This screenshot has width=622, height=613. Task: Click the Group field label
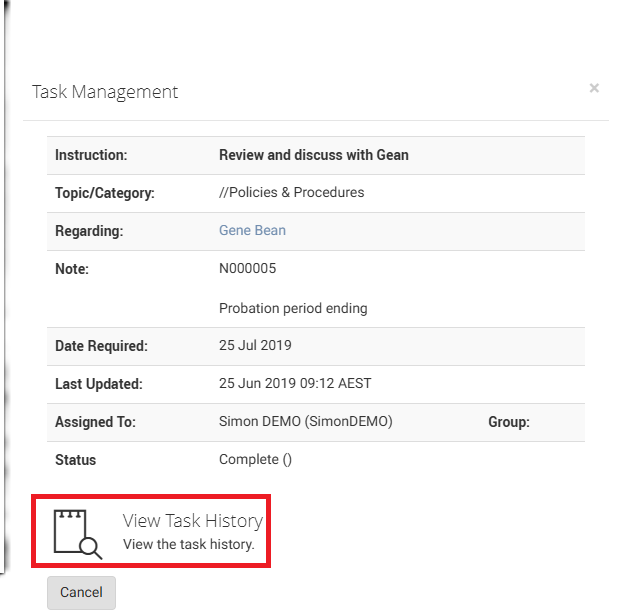click(509, 422)
